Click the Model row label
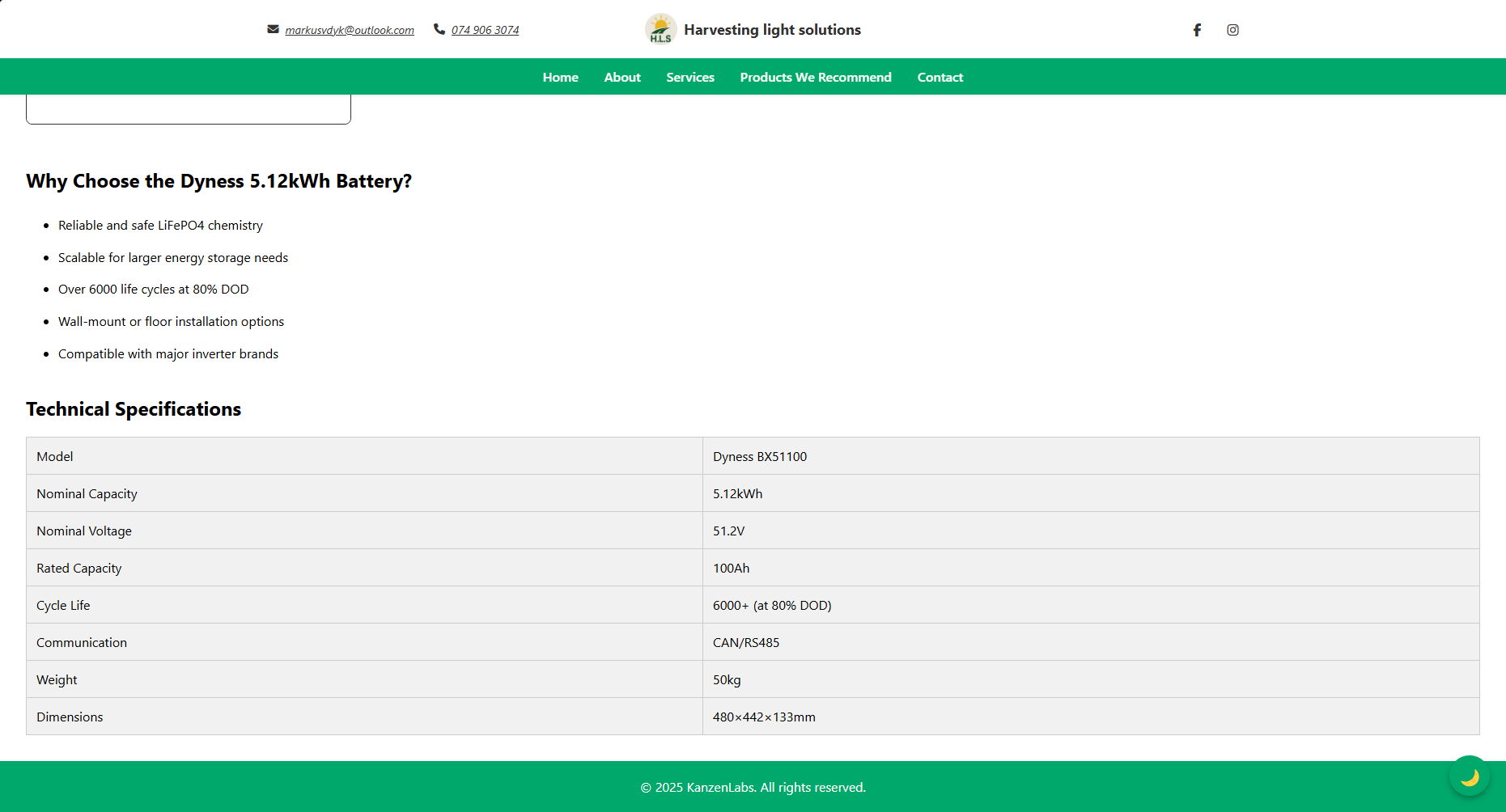This screenshot has width=1506, height=812. click(x=55, y=456)
